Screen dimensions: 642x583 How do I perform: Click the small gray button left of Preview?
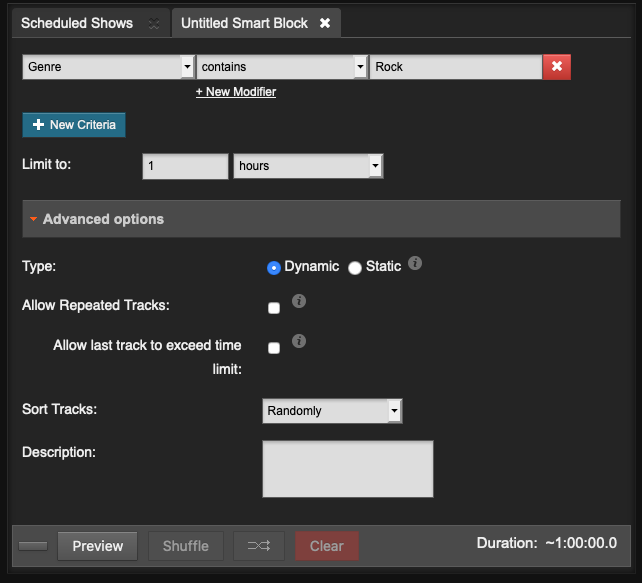point(33,546)
